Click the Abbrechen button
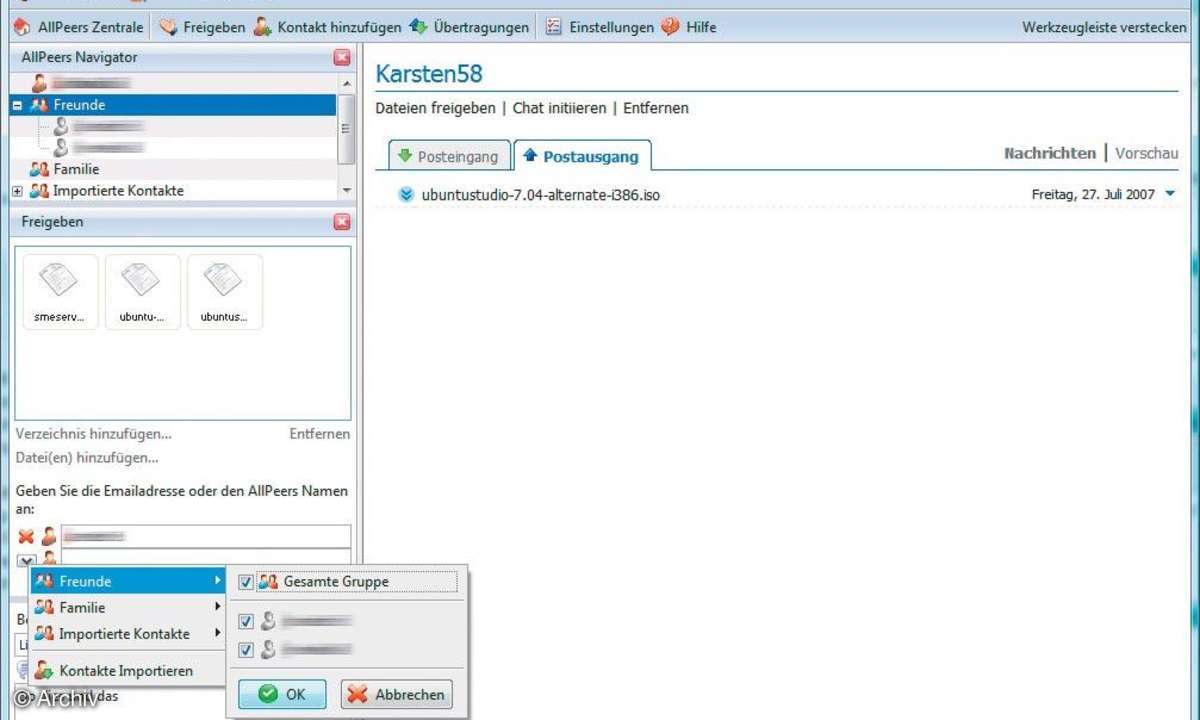1200x720 pixels. click(397, 694)
